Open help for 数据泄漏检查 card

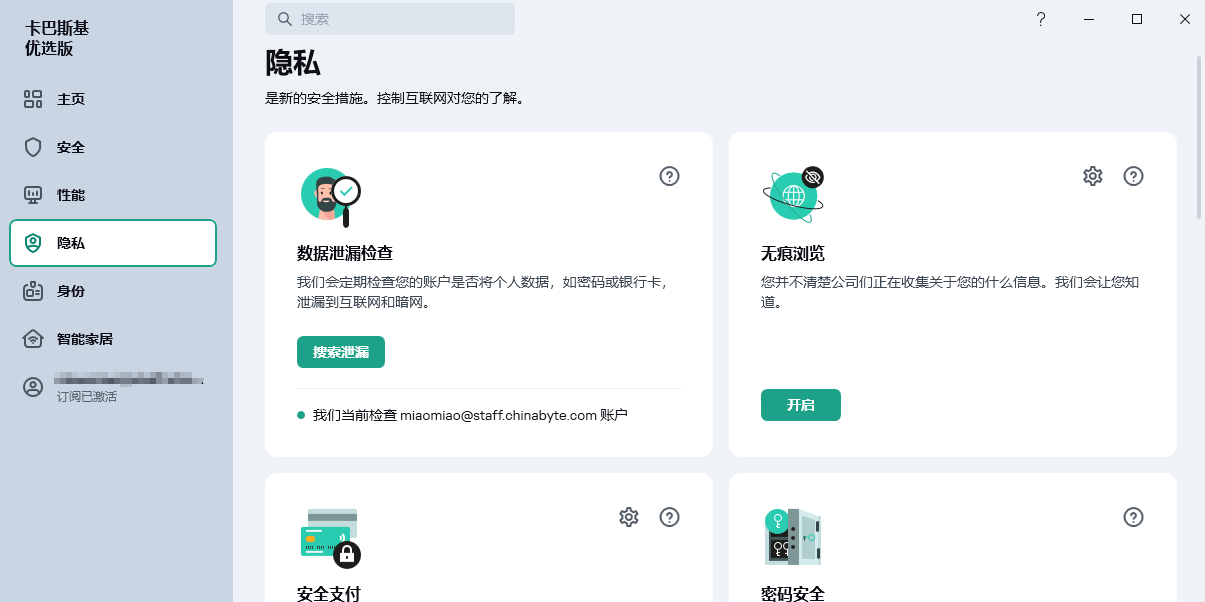tap(670, 176)
